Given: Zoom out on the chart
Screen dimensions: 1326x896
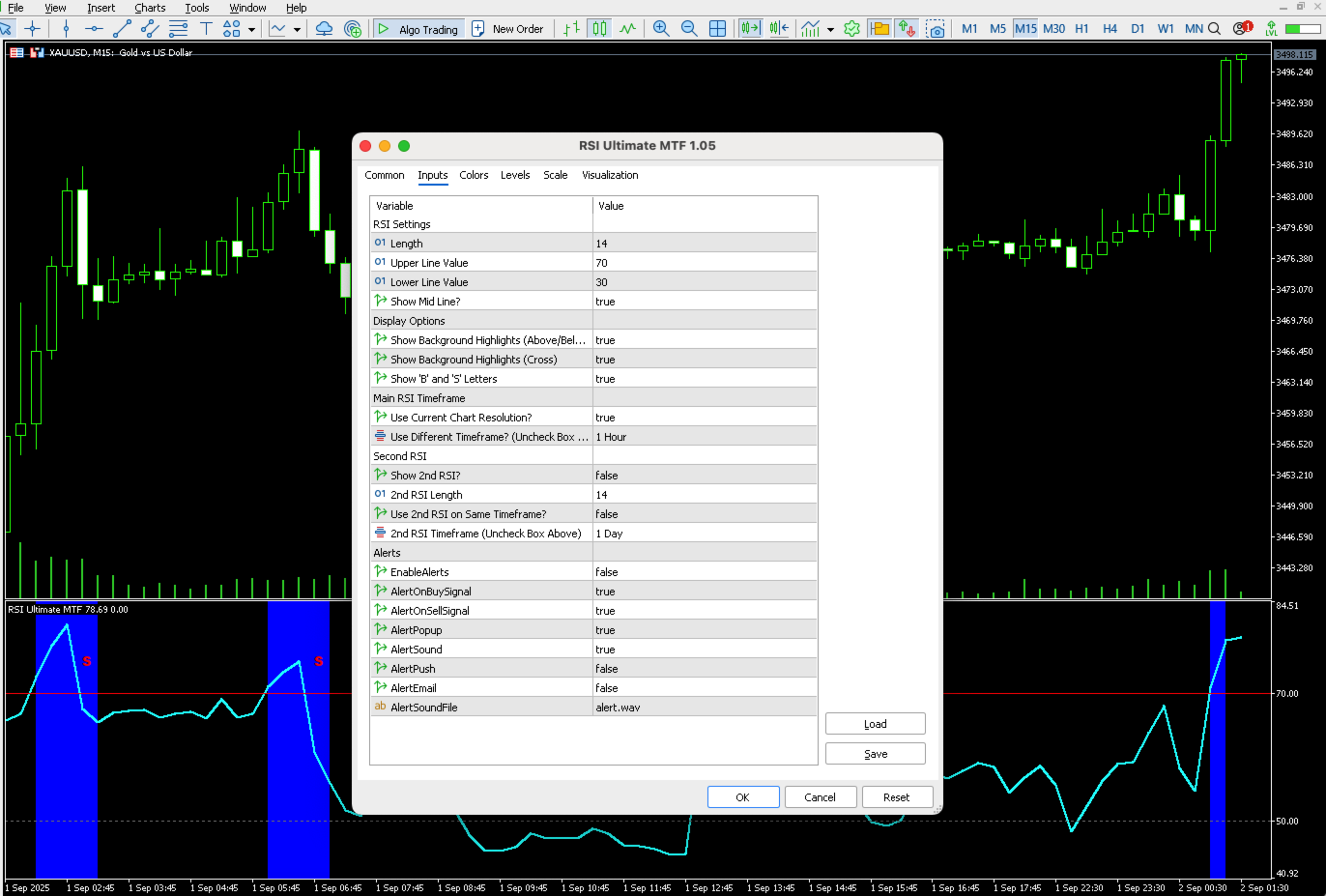Looking at the screenshot, I should (689, 29).
